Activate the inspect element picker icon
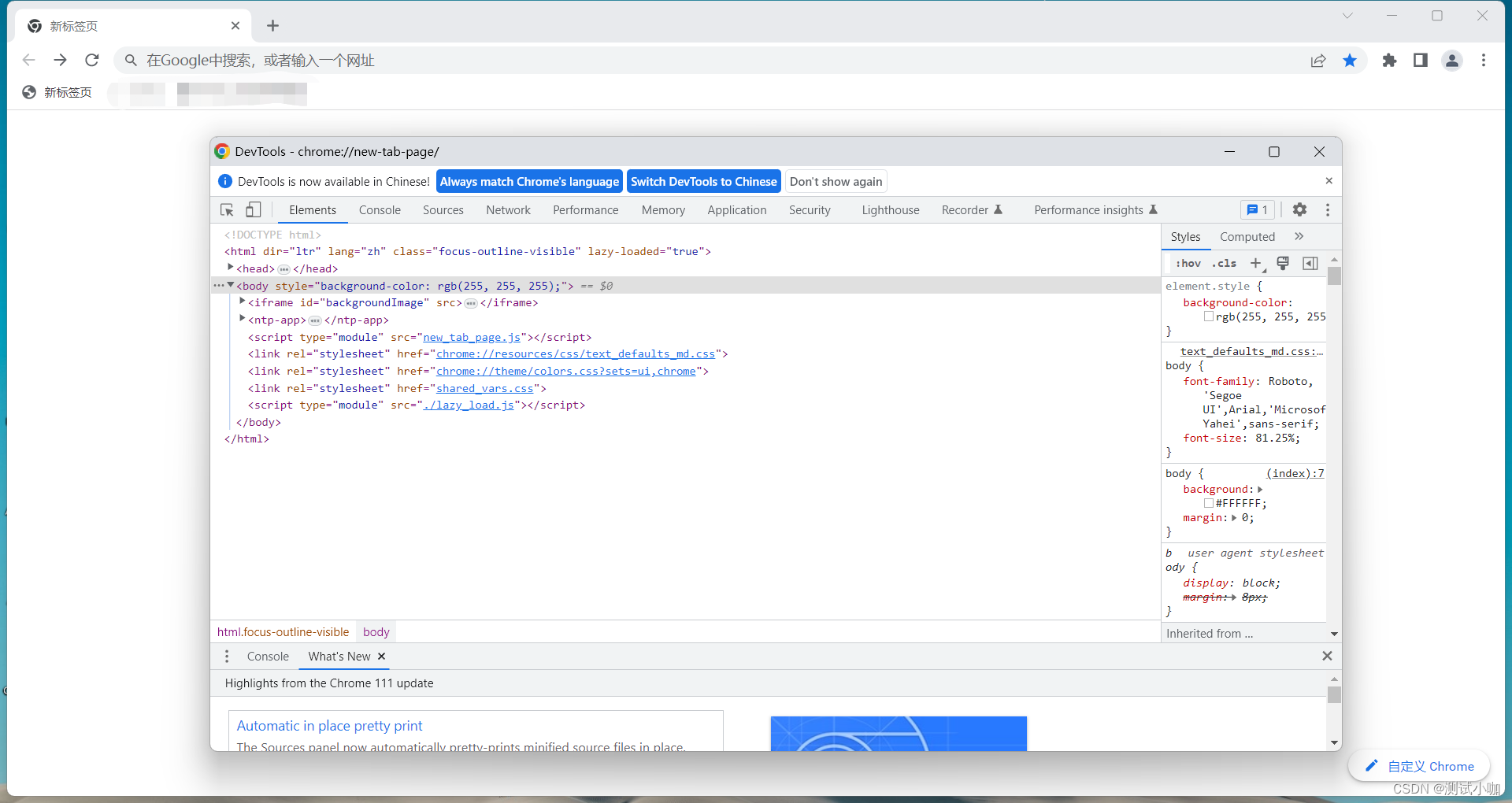 click(x=227, y=210)
